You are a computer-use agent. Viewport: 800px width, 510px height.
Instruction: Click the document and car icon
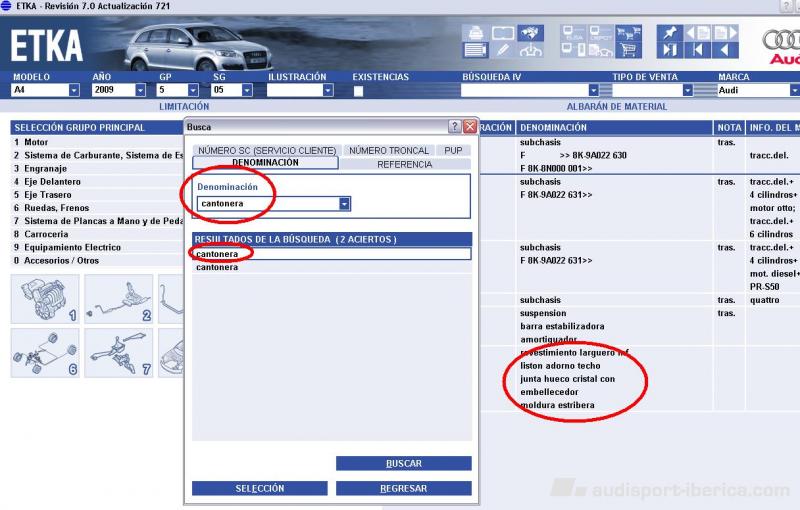(601, 50)
